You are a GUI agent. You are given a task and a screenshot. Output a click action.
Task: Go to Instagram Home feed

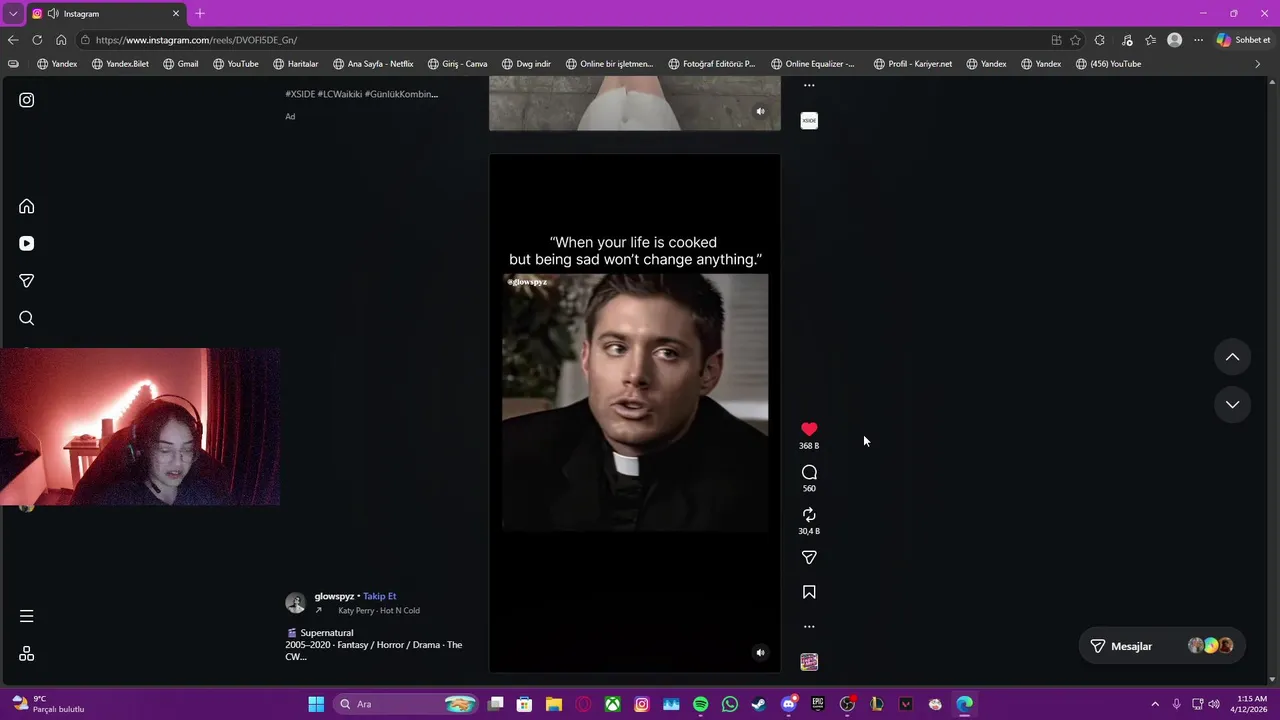coord(27,206)
